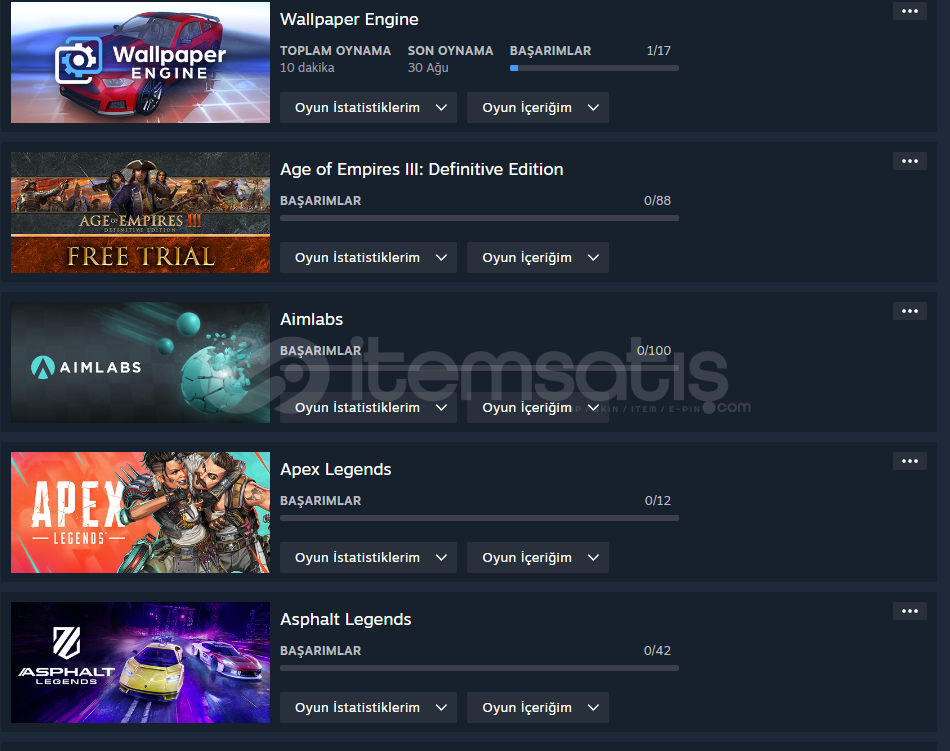Viewport: 950px width, 751px height.
Task: Open Oyun İçeriğim dropdown for Asphalt Legends
Action: [x=537, y=707]
